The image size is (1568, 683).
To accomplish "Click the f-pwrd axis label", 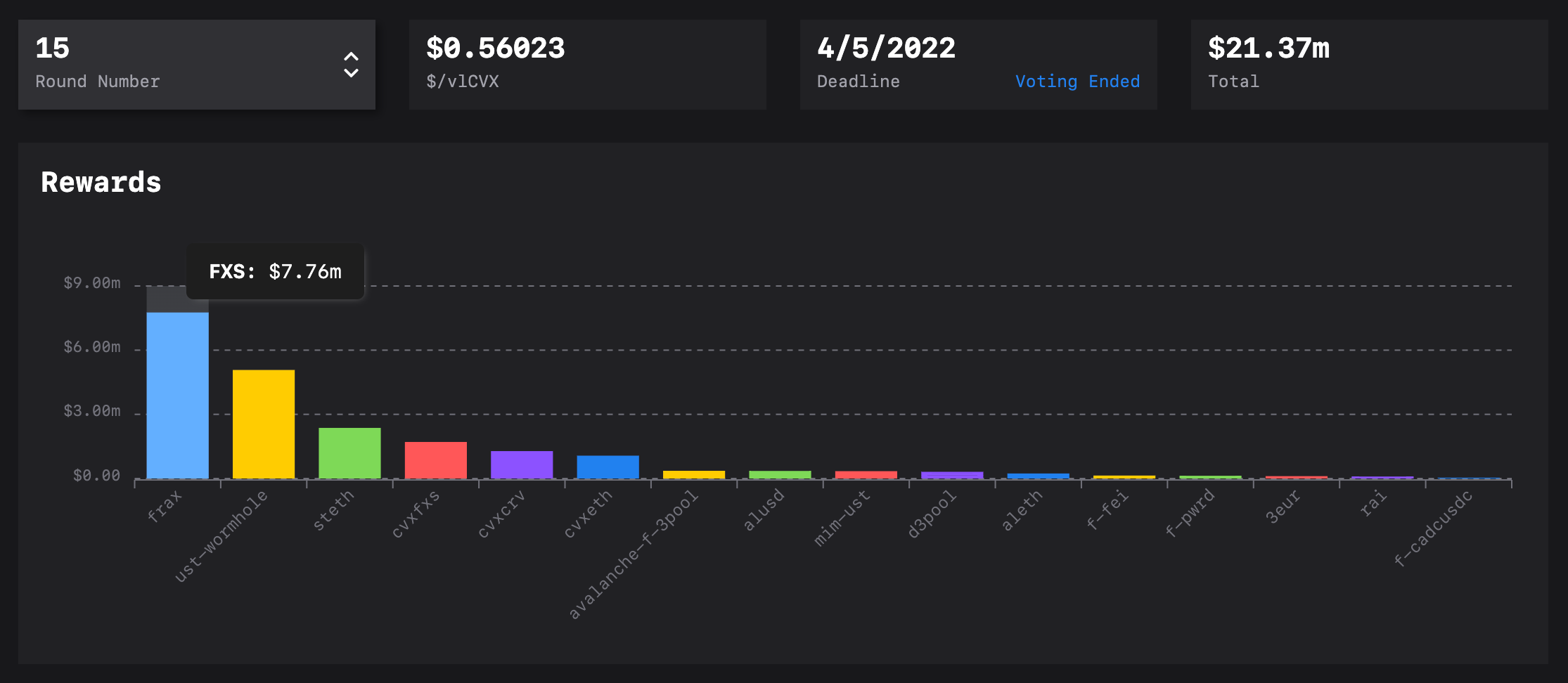I will 1190,514.
